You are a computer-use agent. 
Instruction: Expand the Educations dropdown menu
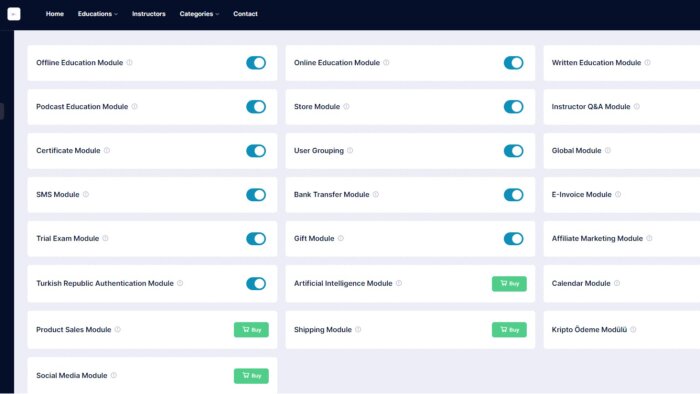click(98, 14)
